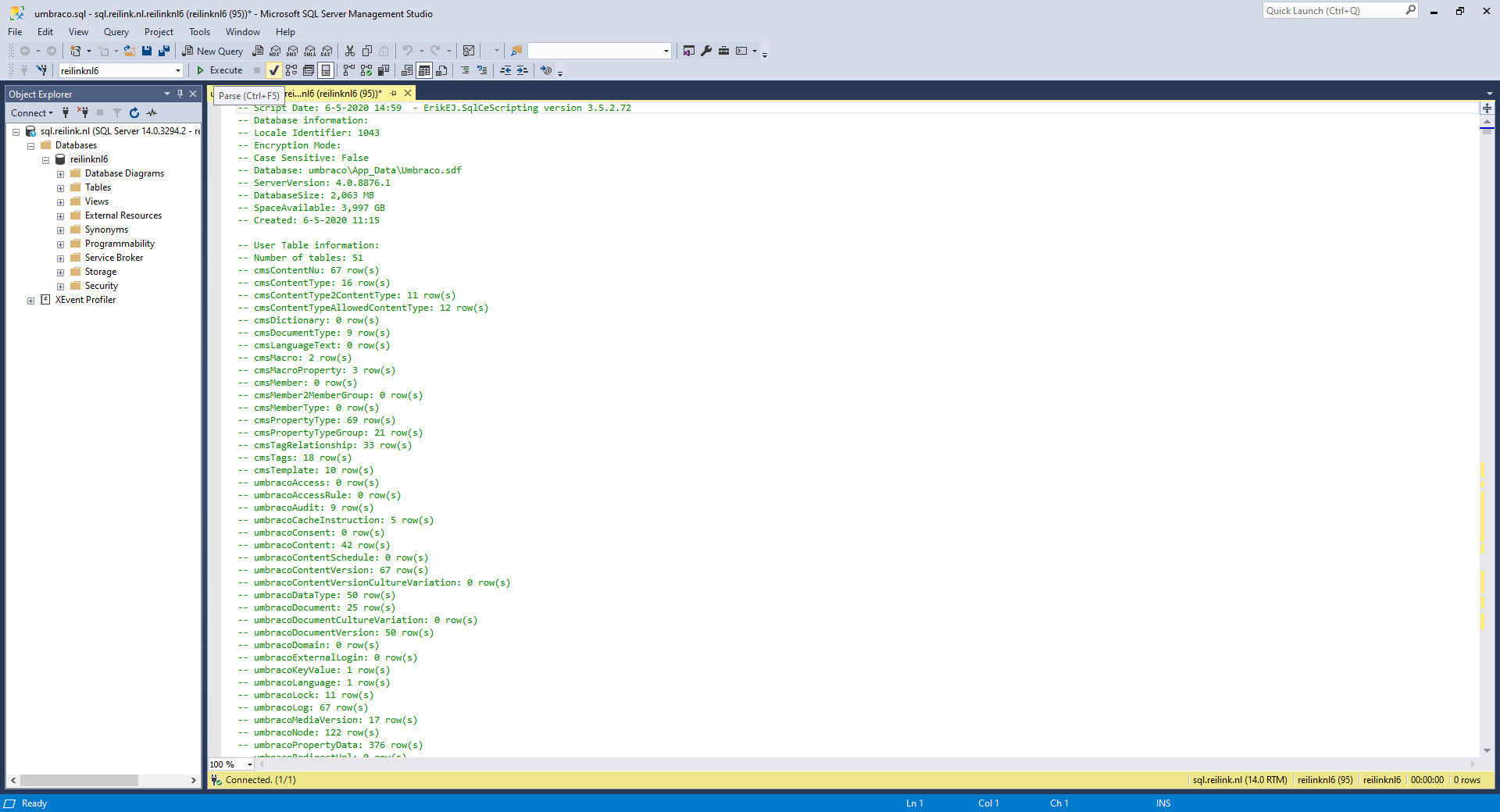Switch to Results to File

coord(441,70)
